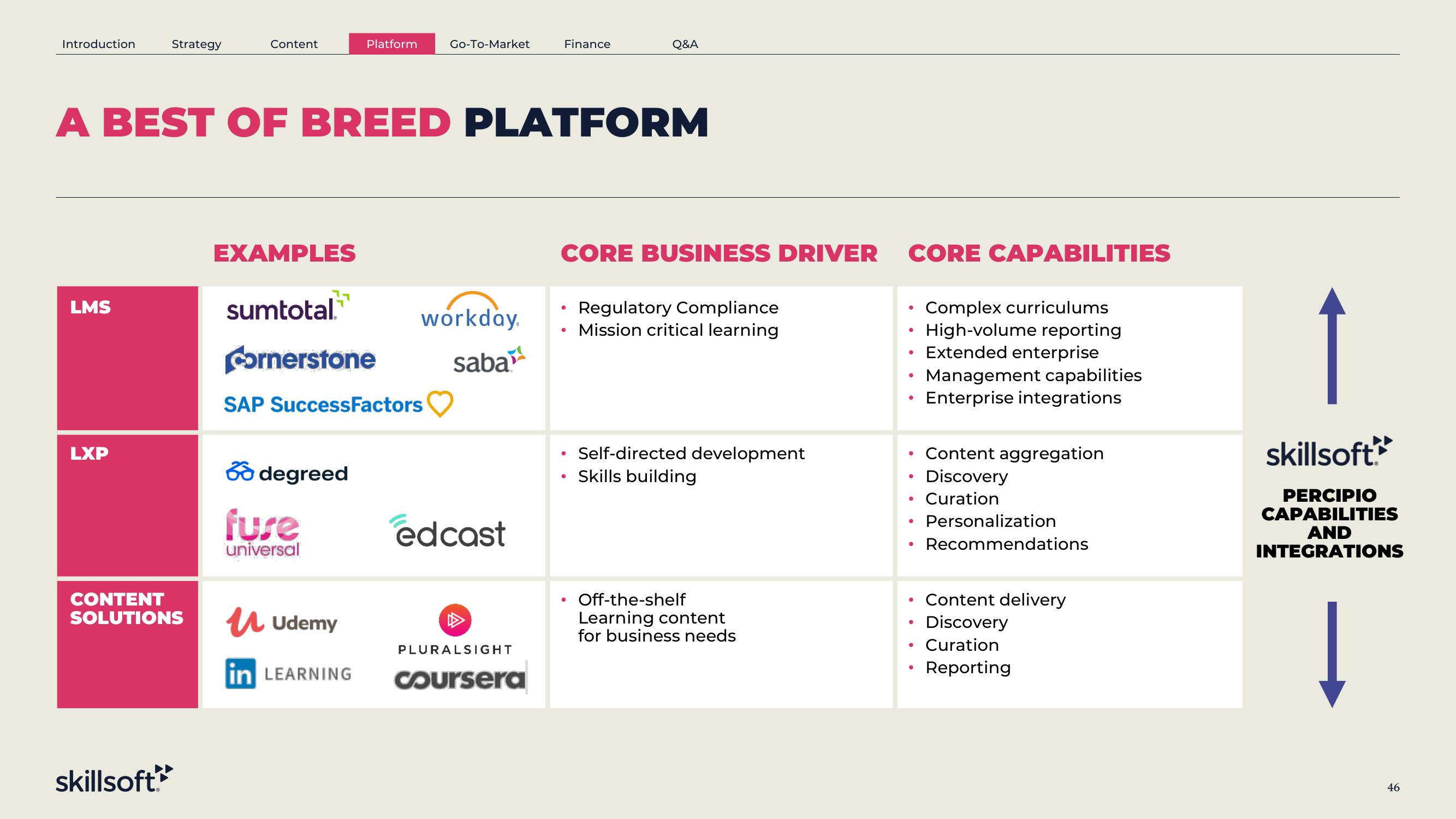The width and height of the screenshot is (1456, 819).
Task: Click the Extended enterprise bullet
Action: coord(1012,352)
